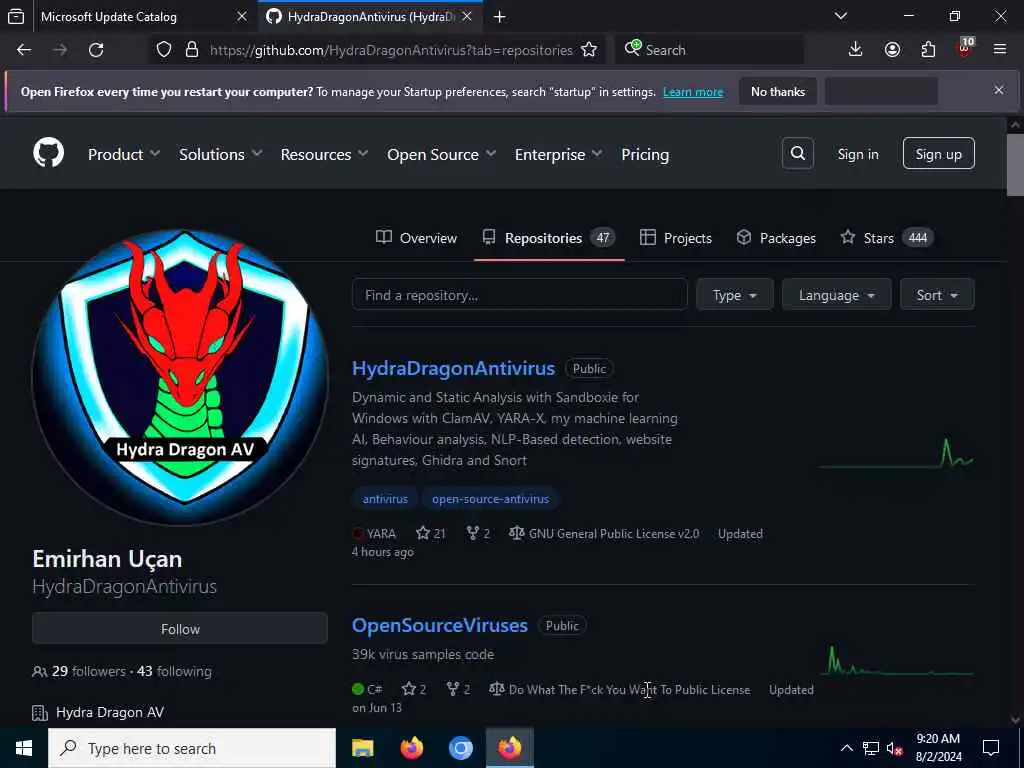The height and width of the screenshot is (768, 1024).
Task: Expand the Product menu
Action: coord(124,154)
